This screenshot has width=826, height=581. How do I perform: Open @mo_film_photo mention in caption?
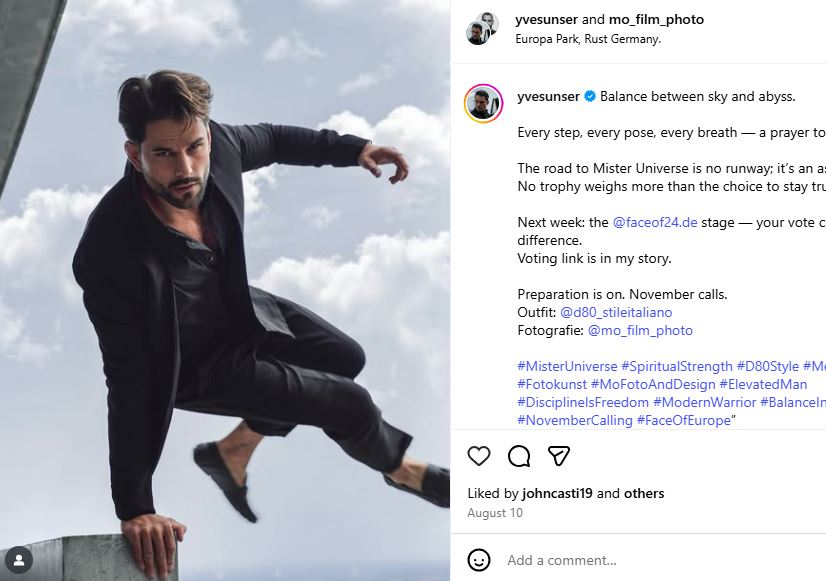coord(640,330)
